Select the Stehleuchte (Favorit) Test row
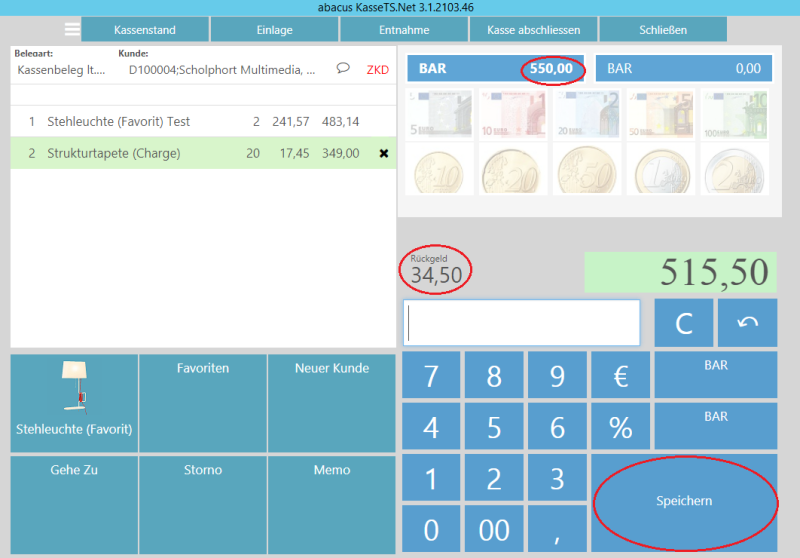The width and height of the screenshot is (800, 558). click(x=190, y=121)
